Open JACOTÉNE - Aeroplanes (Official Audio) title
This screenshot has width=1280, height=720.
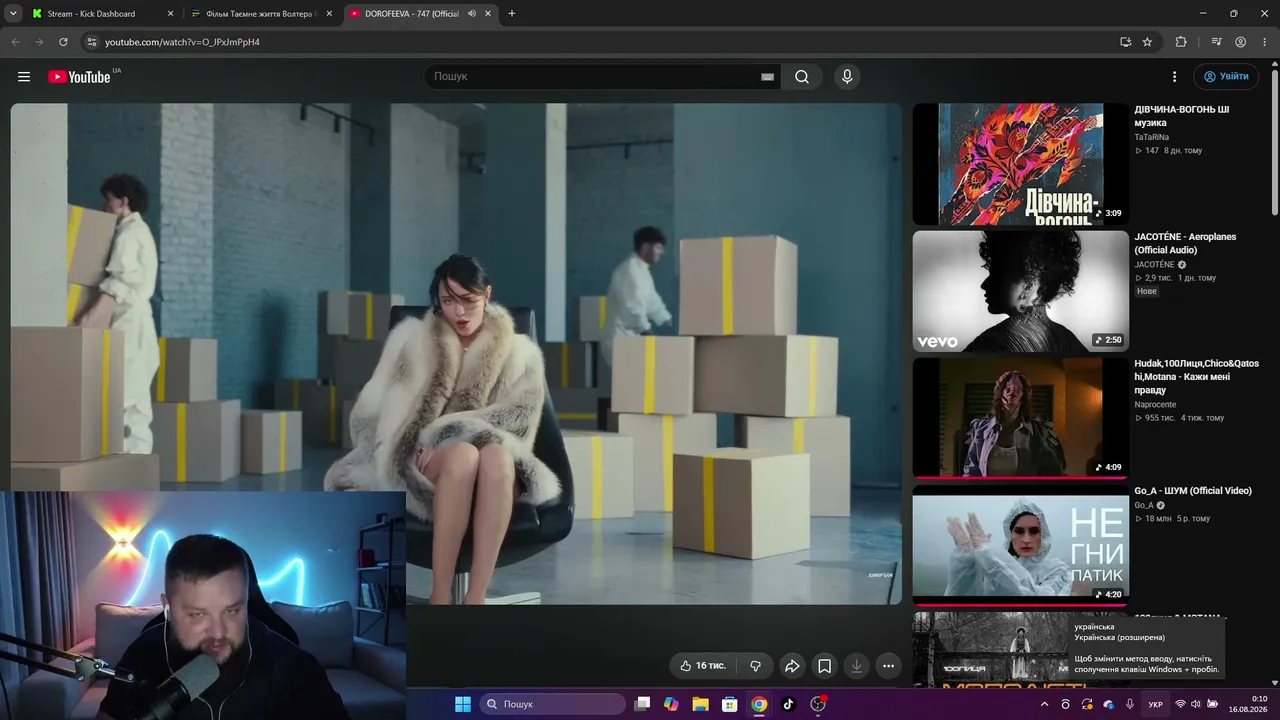click(x=1185, y=243)
